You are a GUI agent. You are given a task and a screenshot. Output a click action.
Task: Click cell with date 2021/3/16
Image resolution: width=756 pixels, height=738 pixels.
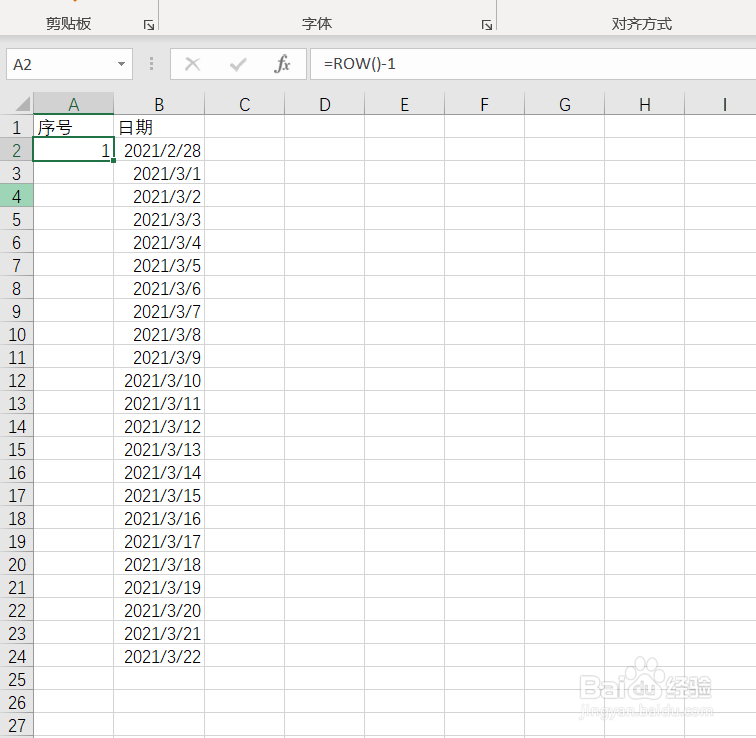(x=159, y=518)
